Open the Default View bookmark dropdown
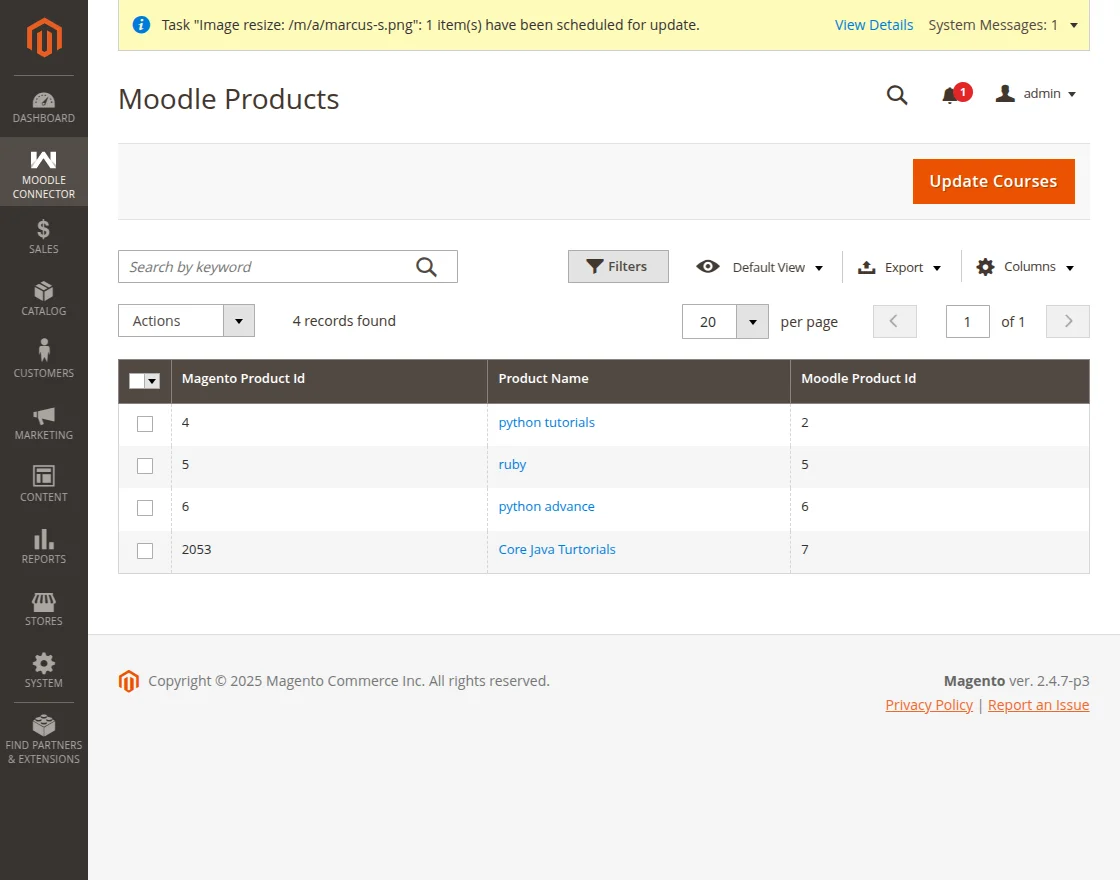The height and width of the screenshot is (880, 1120). click(760, 267)
